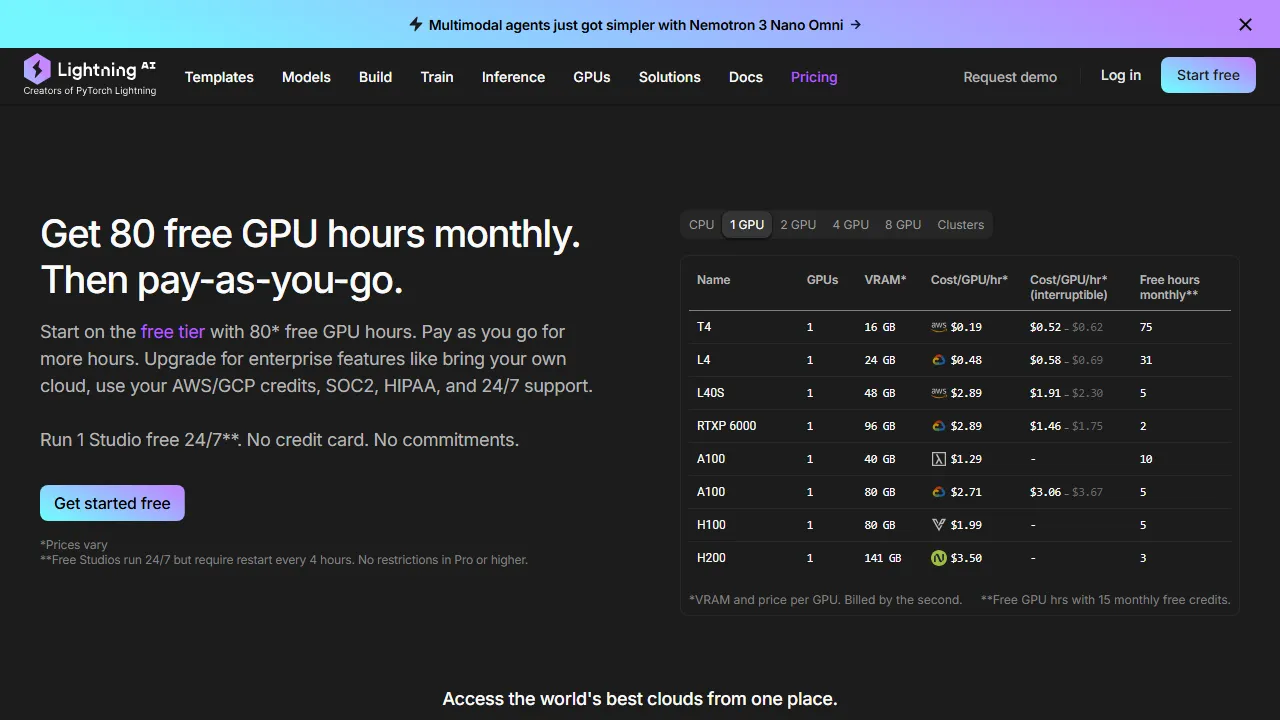Click the 'Access the world's best clouds' heading
The image size is (1280, 720).
click(640, 698)
